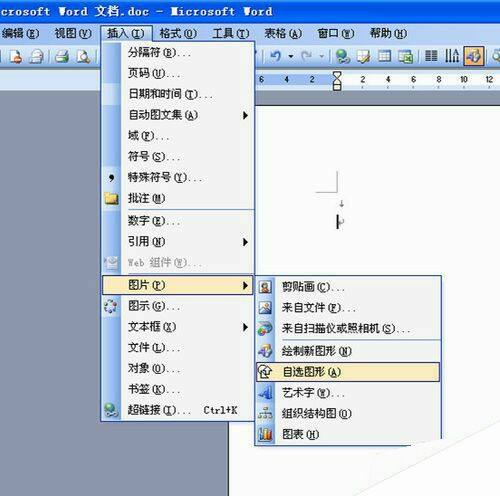Choose 图示(G)... menu entry

178,306
